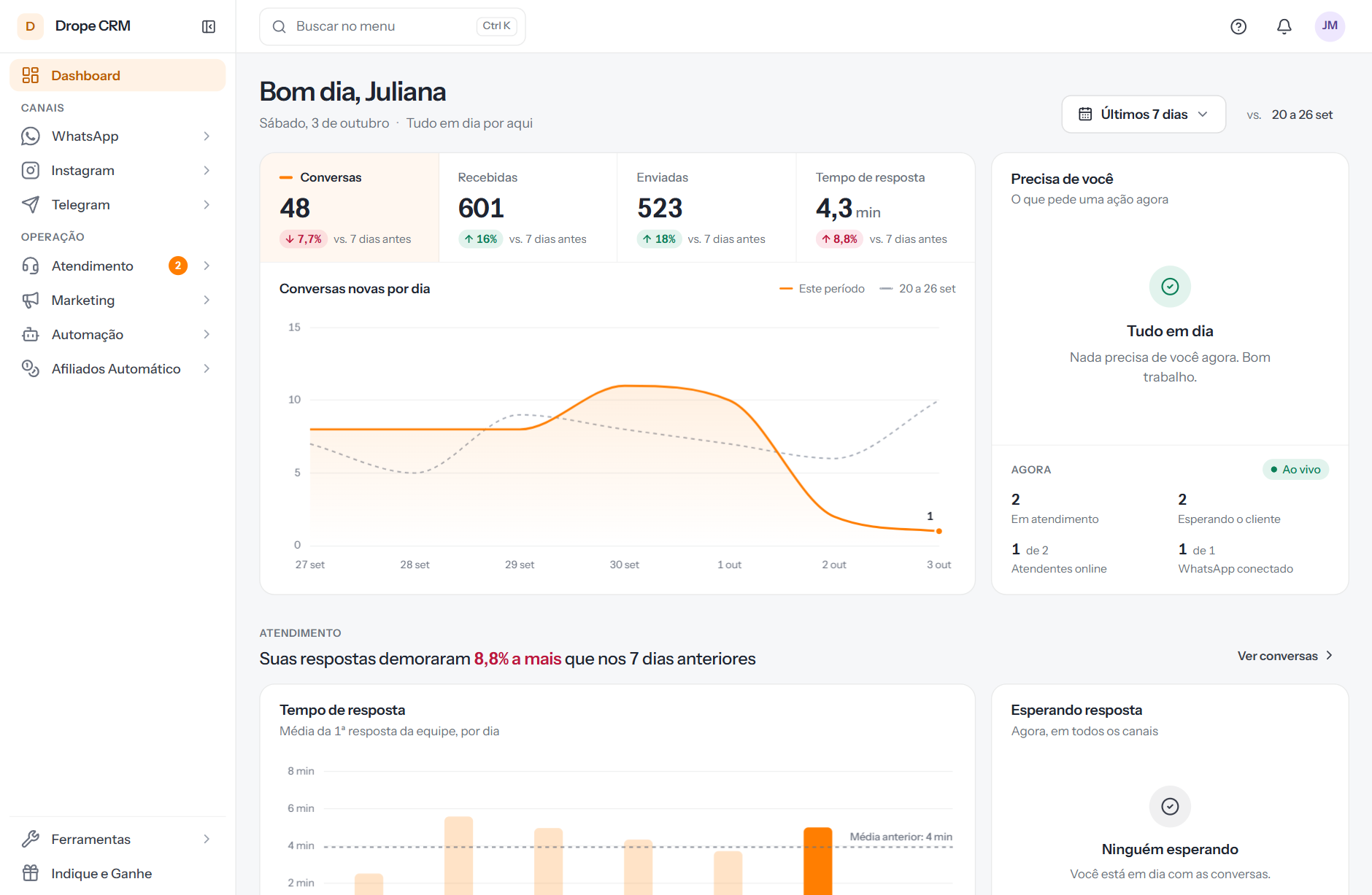Viewport: 1372px width, 895px height.
Task: Open Marketing menu item
Action: pyautogui.click(x=117, y=300)
